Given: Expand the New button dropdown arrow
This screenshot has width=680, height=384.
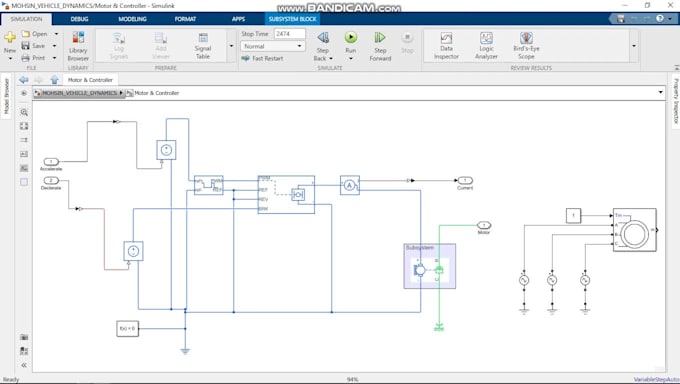Looking at the screenshot, I should tap(10, 58).
